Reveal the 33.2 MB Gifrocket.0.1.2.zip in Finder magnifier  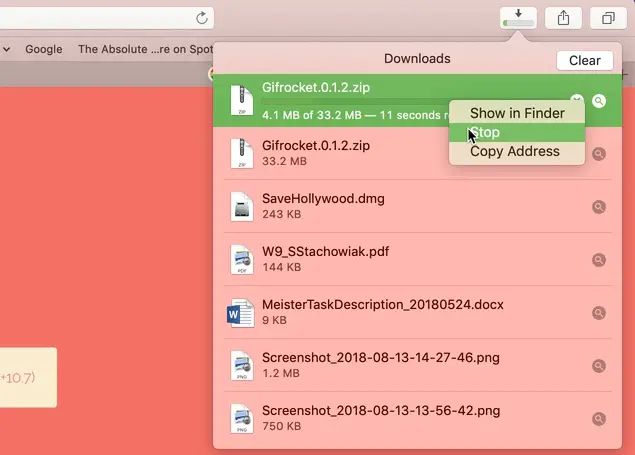click(x=599, y=154)
